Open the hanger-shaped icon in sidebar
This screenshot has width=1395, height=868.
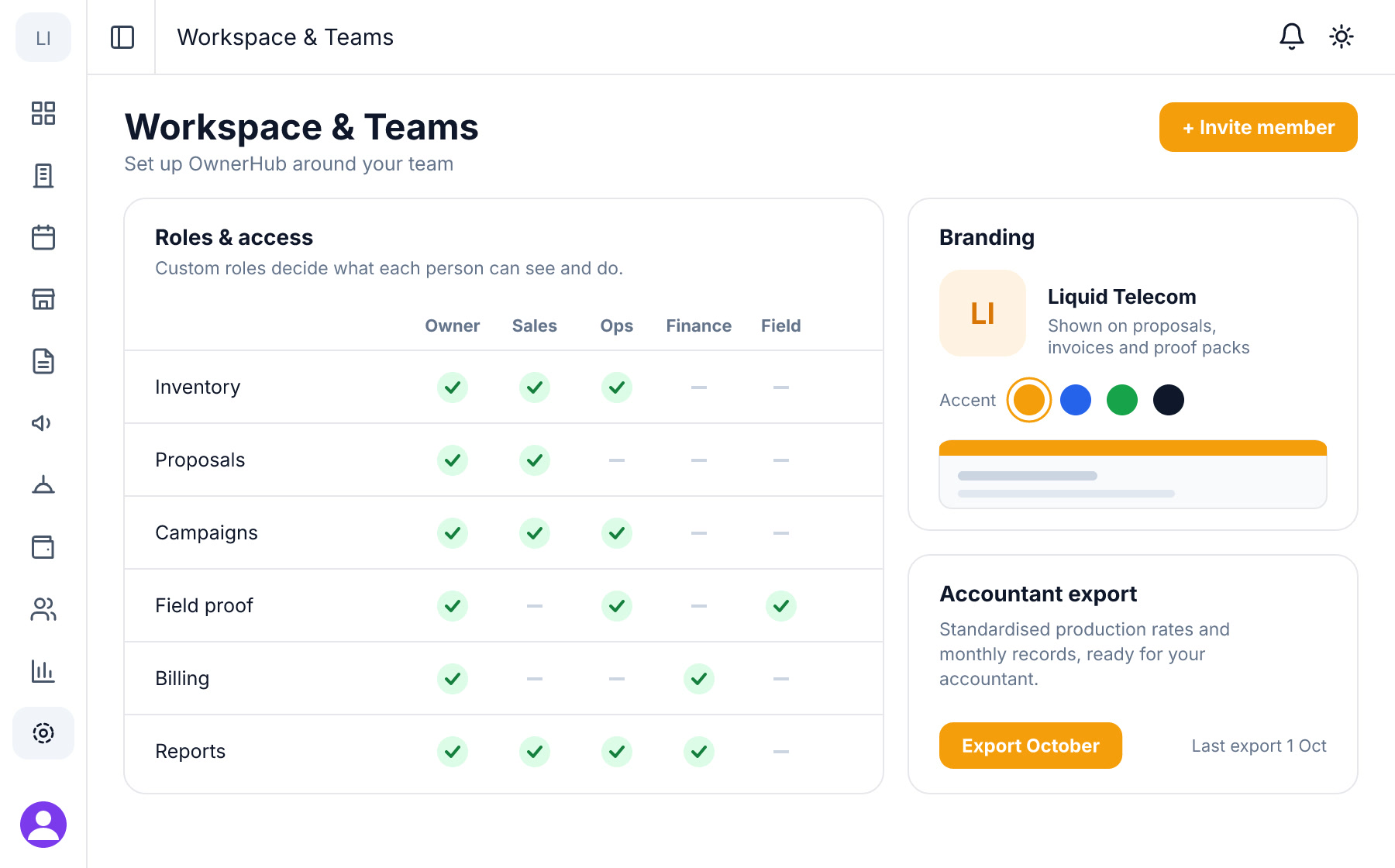(43, 485)
